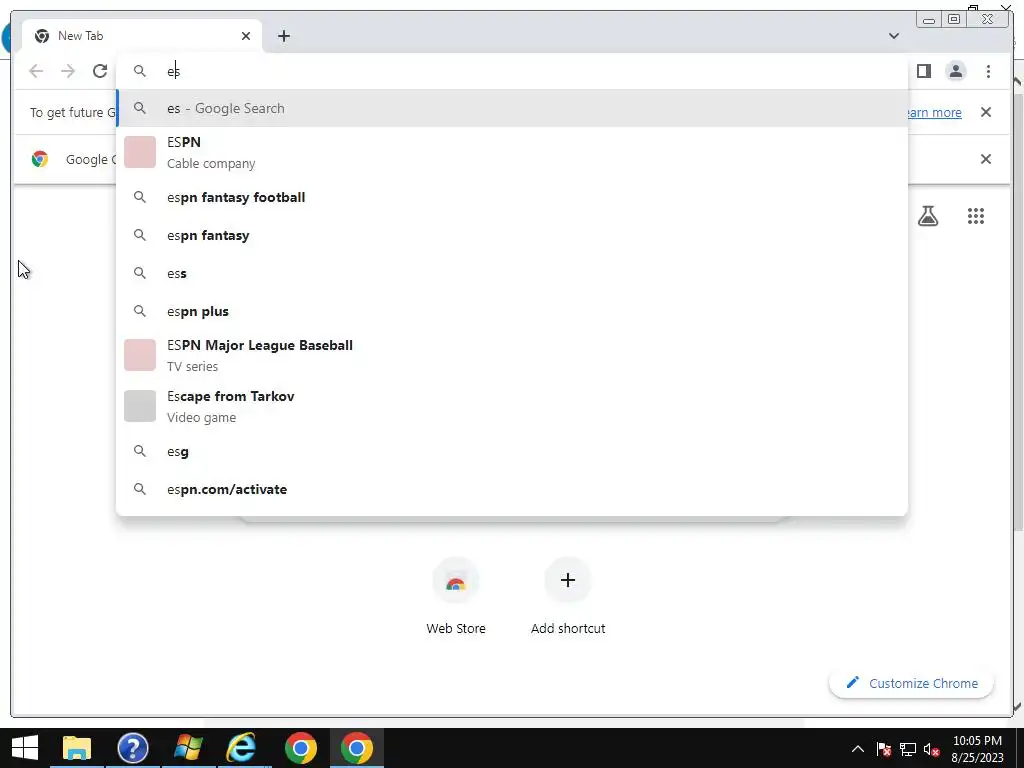1024x768 pixels.
Task: Choose 'espn.com/activate' suggestion
Action: coord(512,489)
